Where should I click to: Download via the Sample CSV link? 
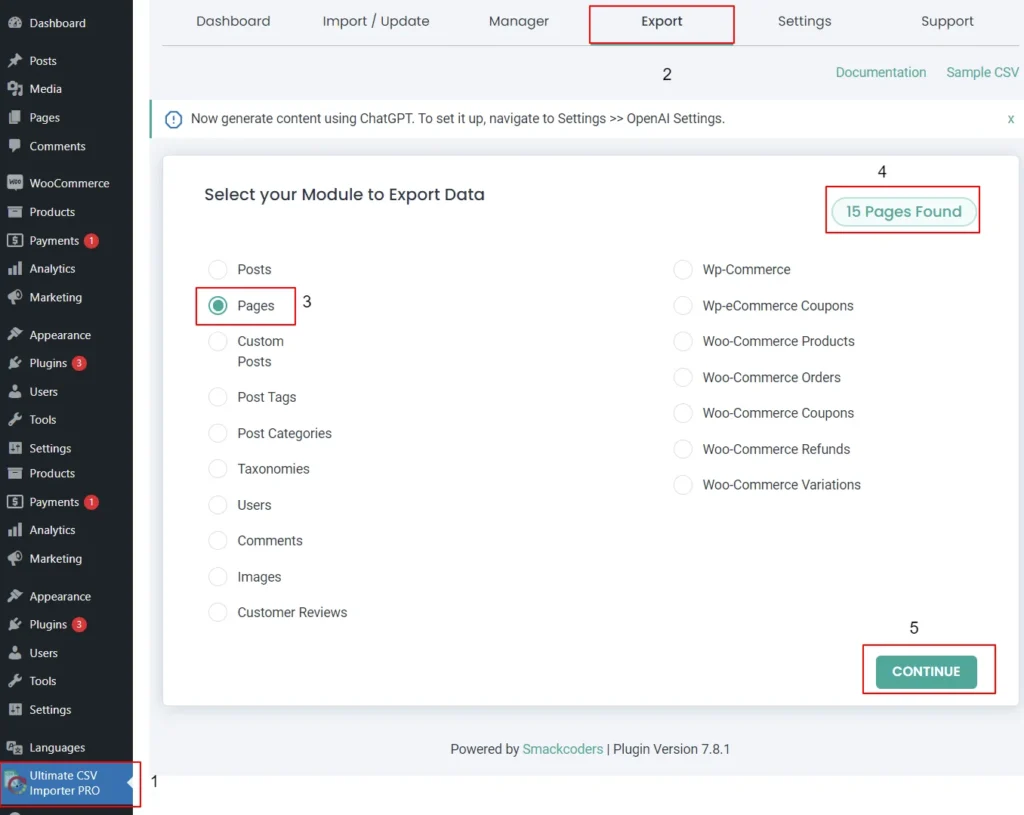pyautogui.click(x=982, y=72)
